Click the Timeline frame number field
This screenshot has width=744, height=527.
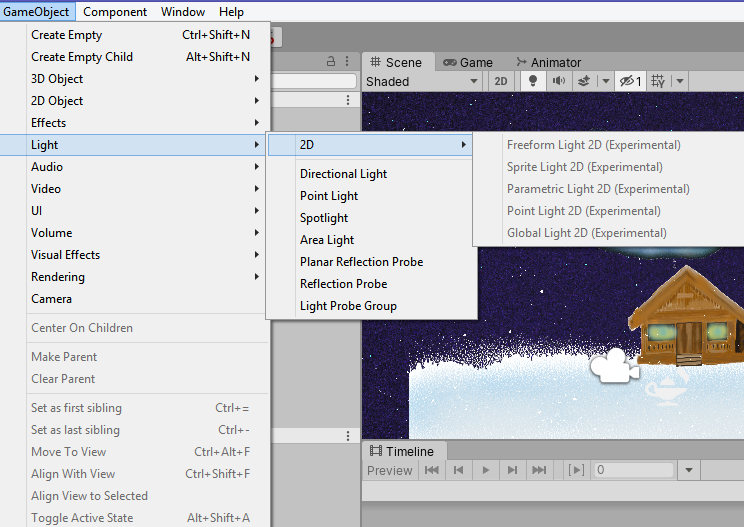633,470
